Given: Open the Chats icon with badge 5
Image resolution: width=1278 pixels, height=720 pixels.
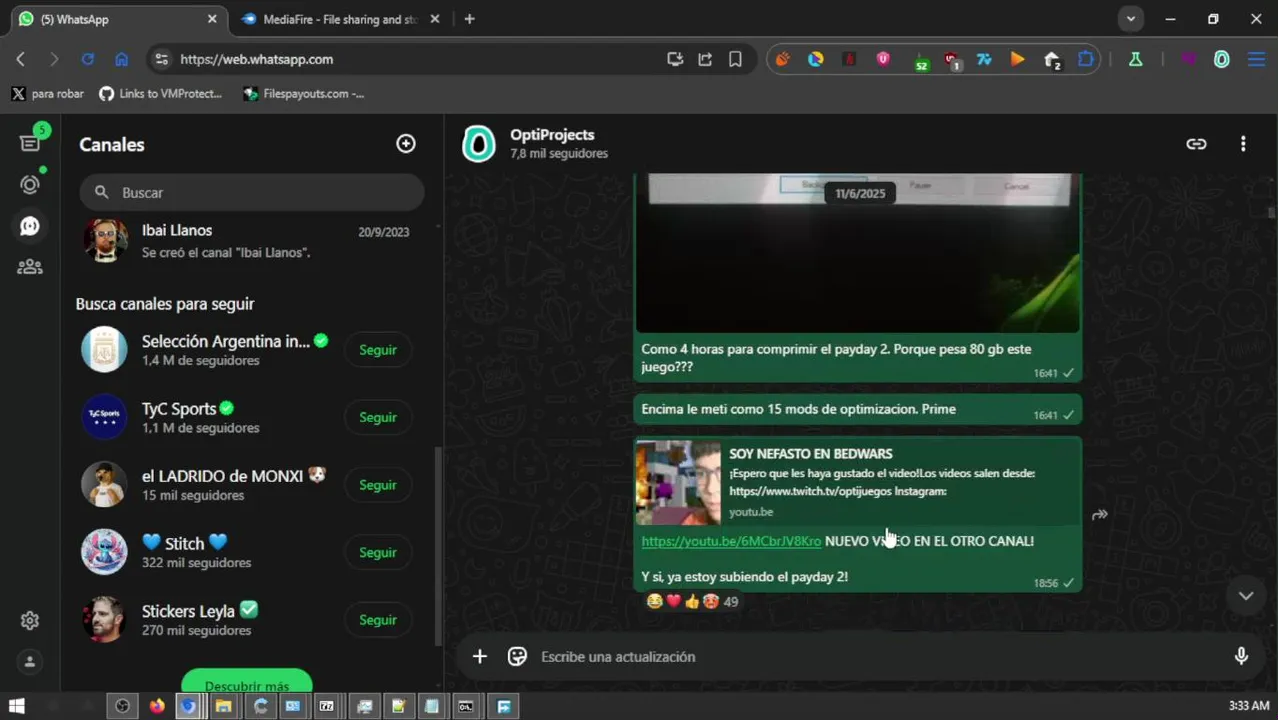Looking at the screenshot, I should tap(30, 142).
